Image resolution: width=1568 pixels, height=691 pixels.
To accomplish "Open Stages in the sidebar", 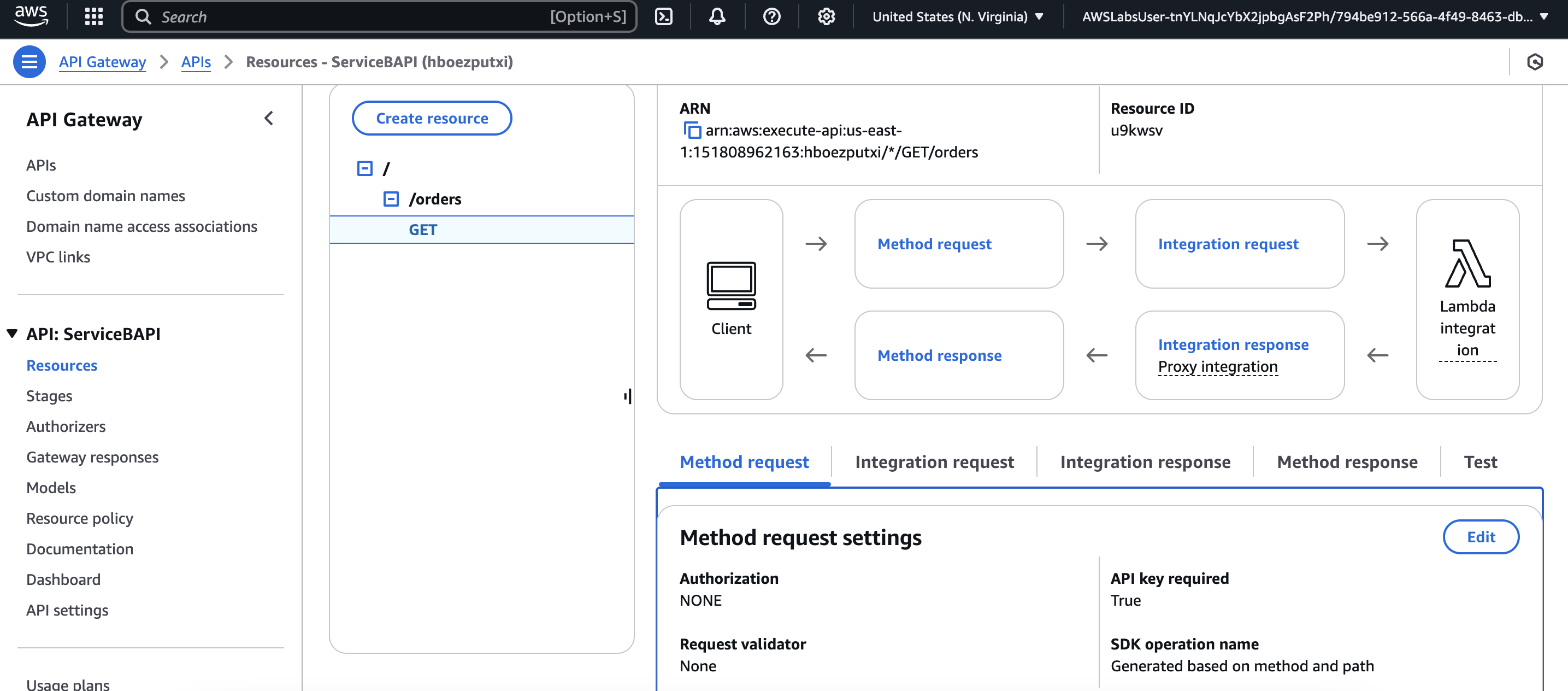I will pyautogui.click(x=49, y=396).
